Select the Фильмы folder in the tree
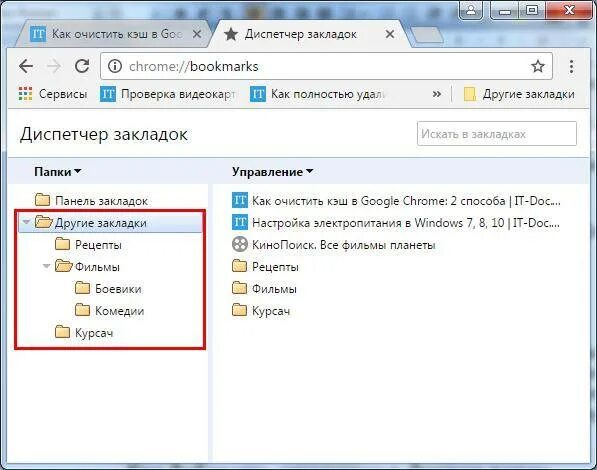This screenshot has width=597, height=470. click(x=88, y=267)
